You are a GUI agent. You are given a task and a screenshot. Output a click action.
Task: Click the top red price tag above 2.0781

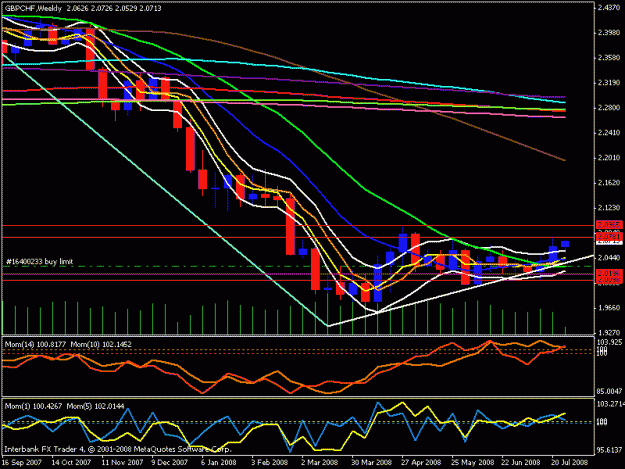coord(609,225)
